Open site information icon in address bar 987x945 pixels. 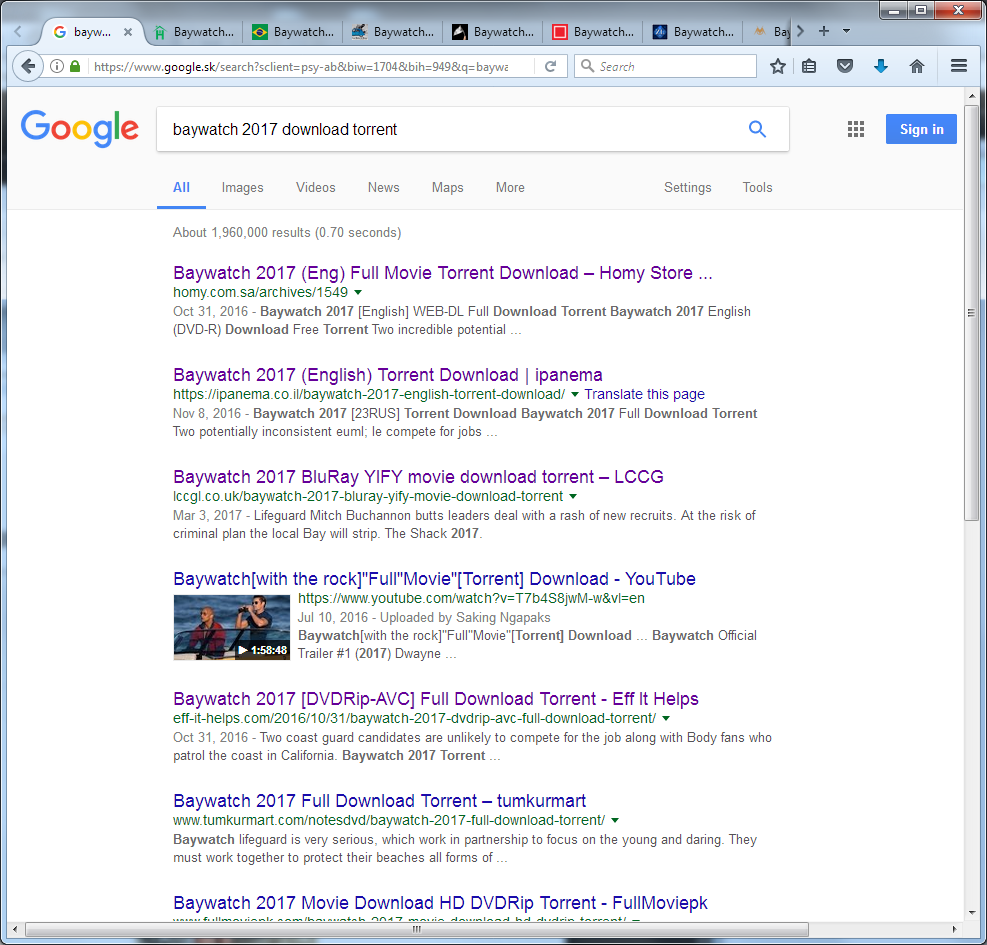57,66
